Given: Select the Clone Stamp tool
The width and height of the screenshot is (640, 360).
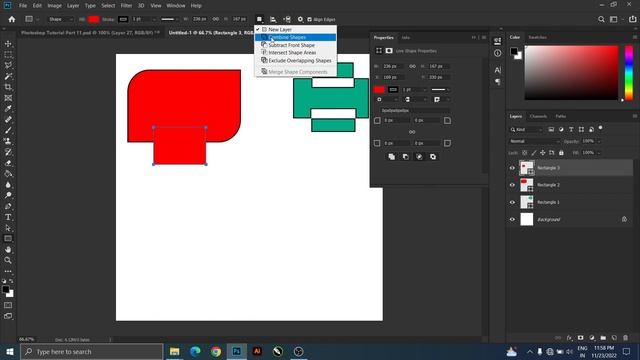Looking at the screenshot, I should pos(8,141).
